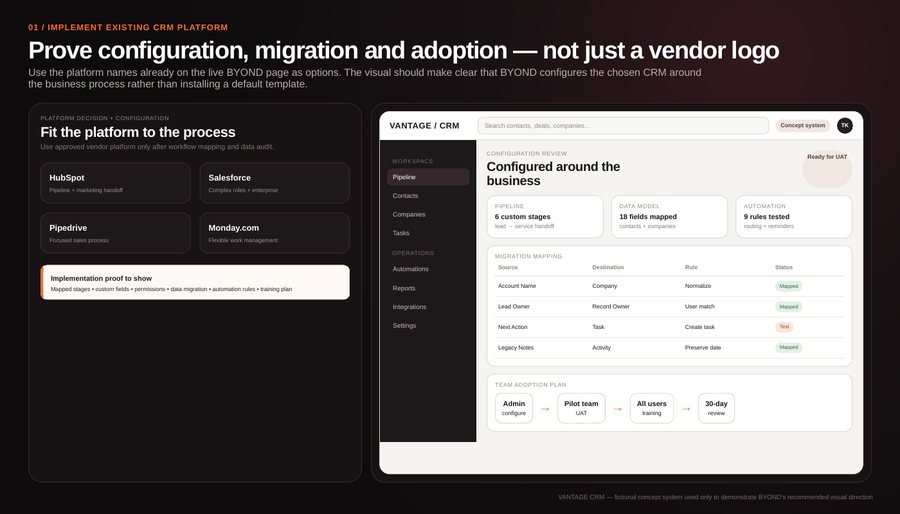This screenshot has width=900, height=514.
Task: Select the Pipedrive platform card
Action: 115,233
